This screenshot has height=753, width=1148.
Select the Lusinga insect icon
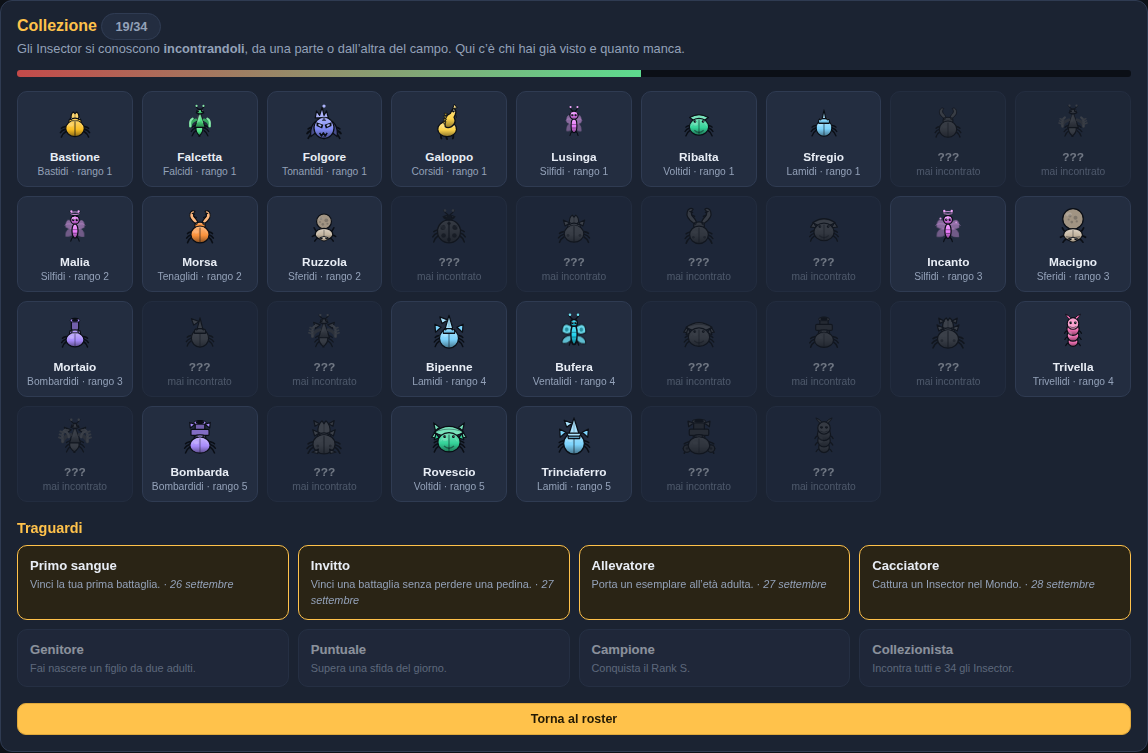pos(574,122)
